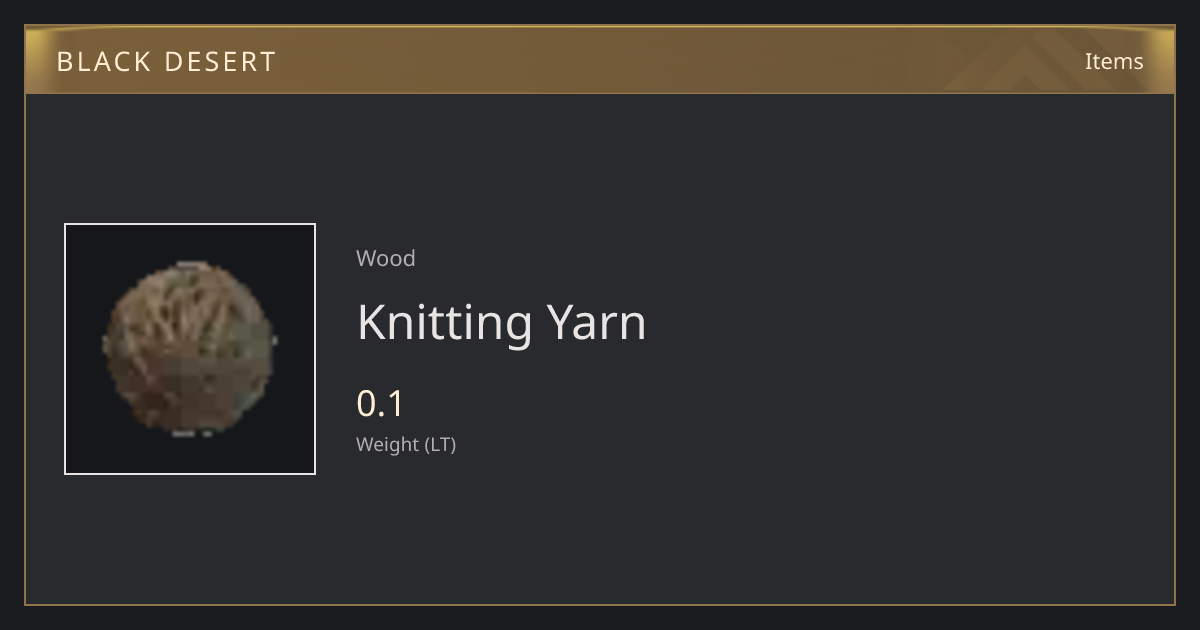The width and height of the screenshot is (1200, 630).
Task: Select the Wood category label
Action: pos(386,258)
